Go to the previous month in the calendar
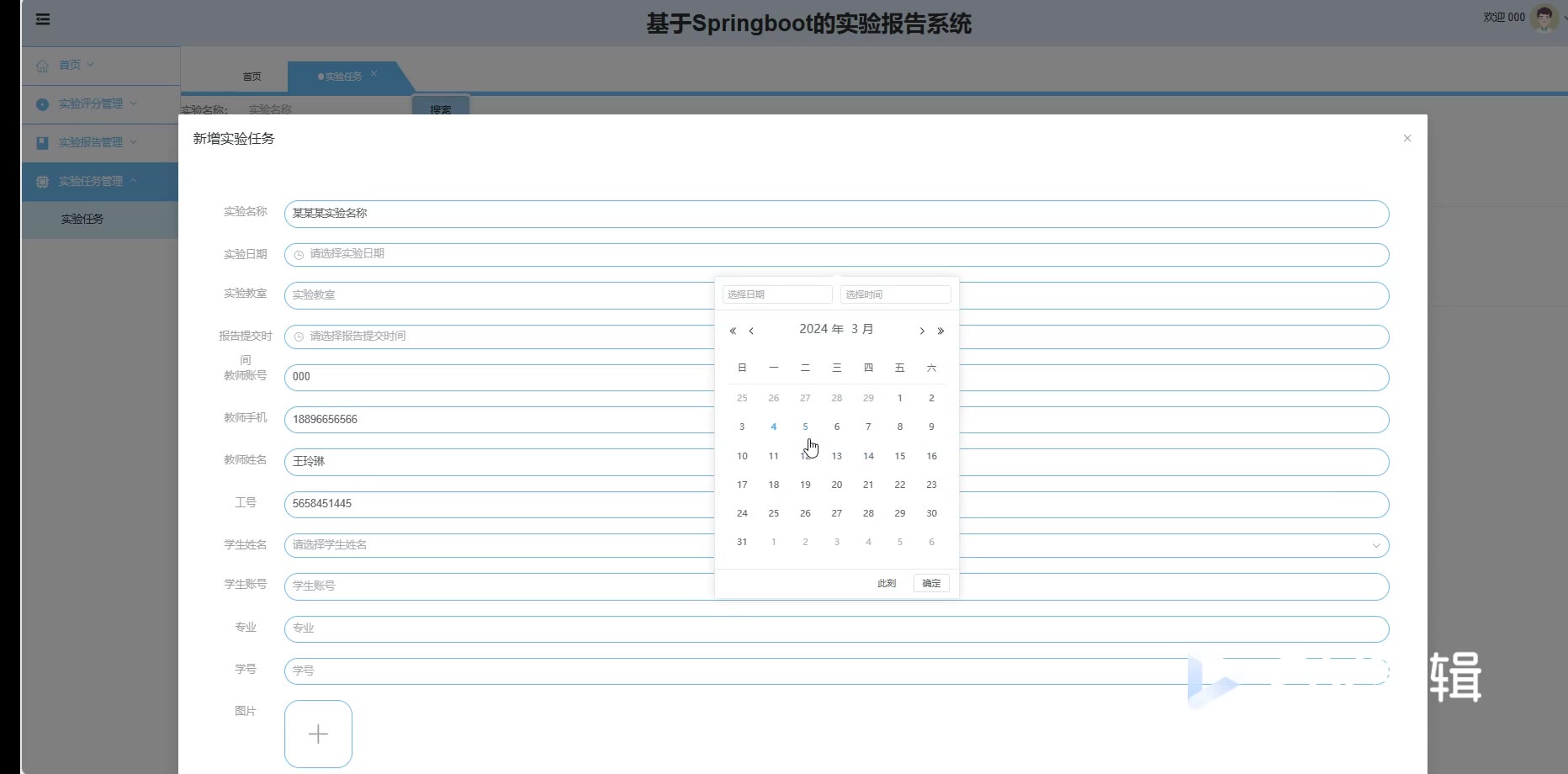This screenshot has width=1568, height=774. tap(751, 331)
